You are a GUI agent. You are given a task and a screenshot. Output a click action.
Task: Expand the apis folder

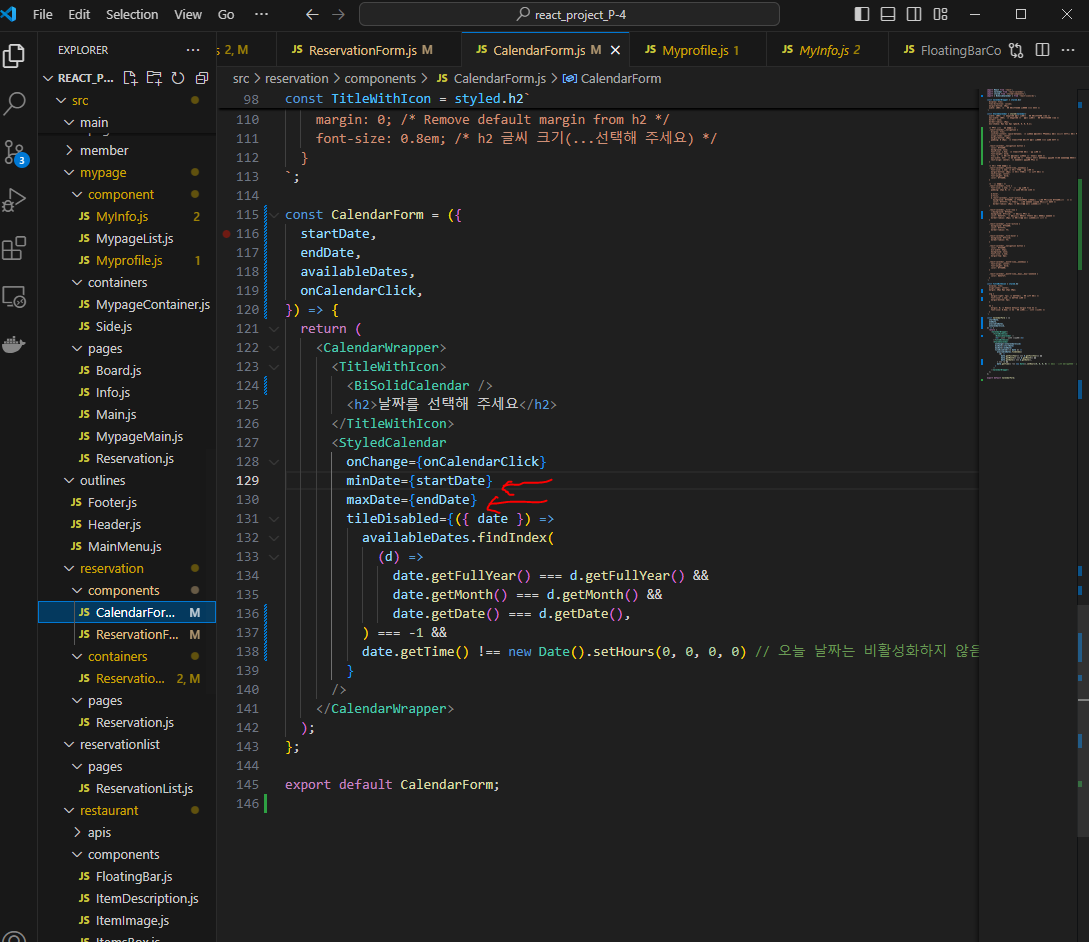(x=99, y=832)
